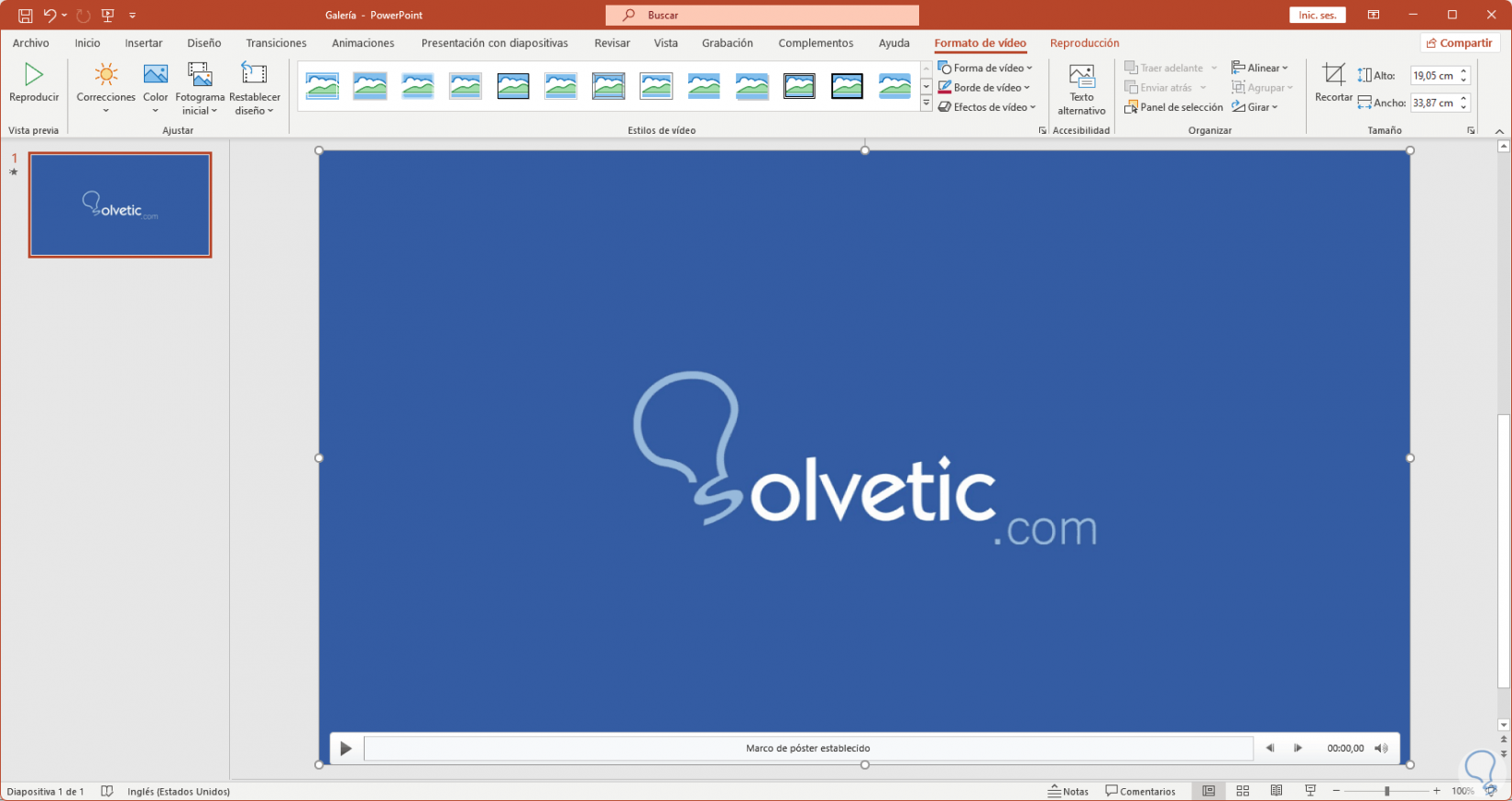Switch to the Insertar tab
The image size is (1512, 801).
point(144,43)
